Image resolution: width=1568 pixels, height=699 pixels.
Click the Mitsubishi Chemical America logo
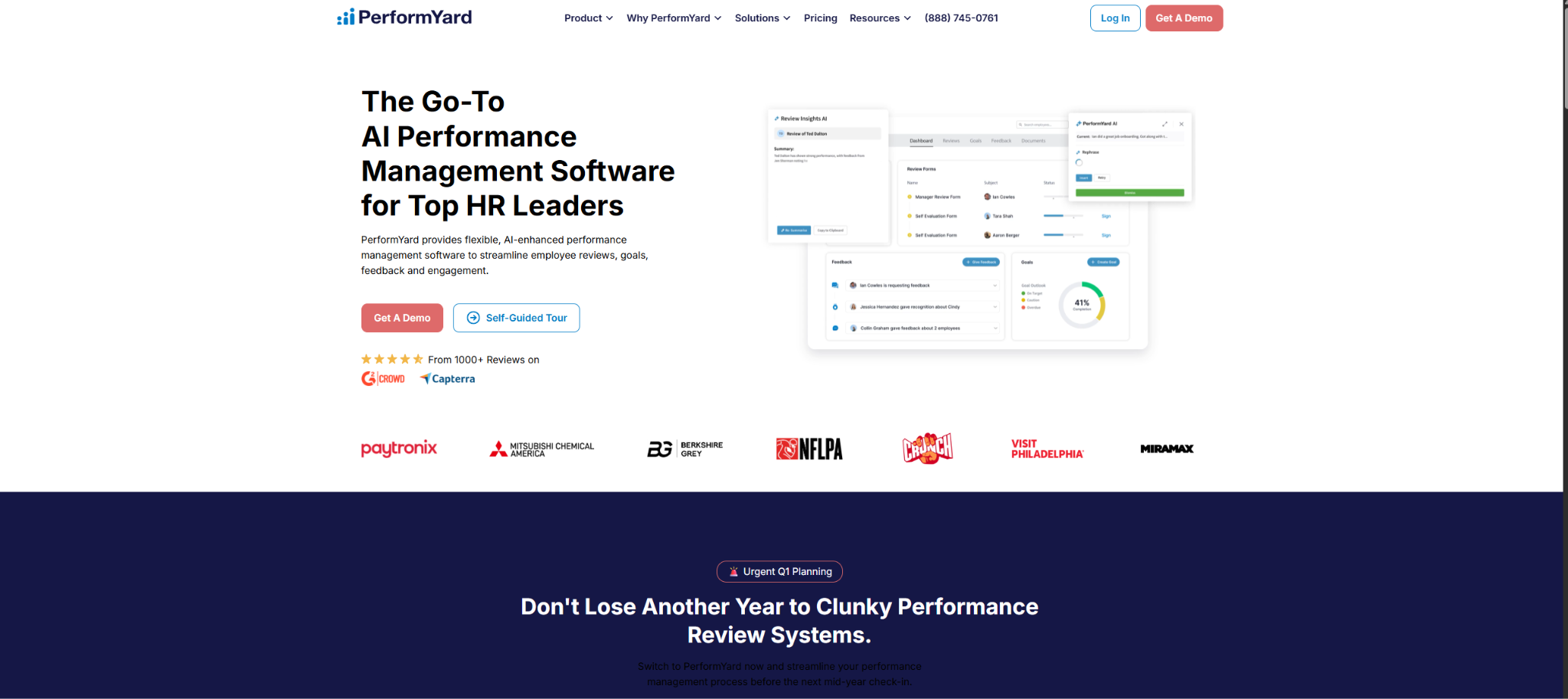(x=541, y=449)
